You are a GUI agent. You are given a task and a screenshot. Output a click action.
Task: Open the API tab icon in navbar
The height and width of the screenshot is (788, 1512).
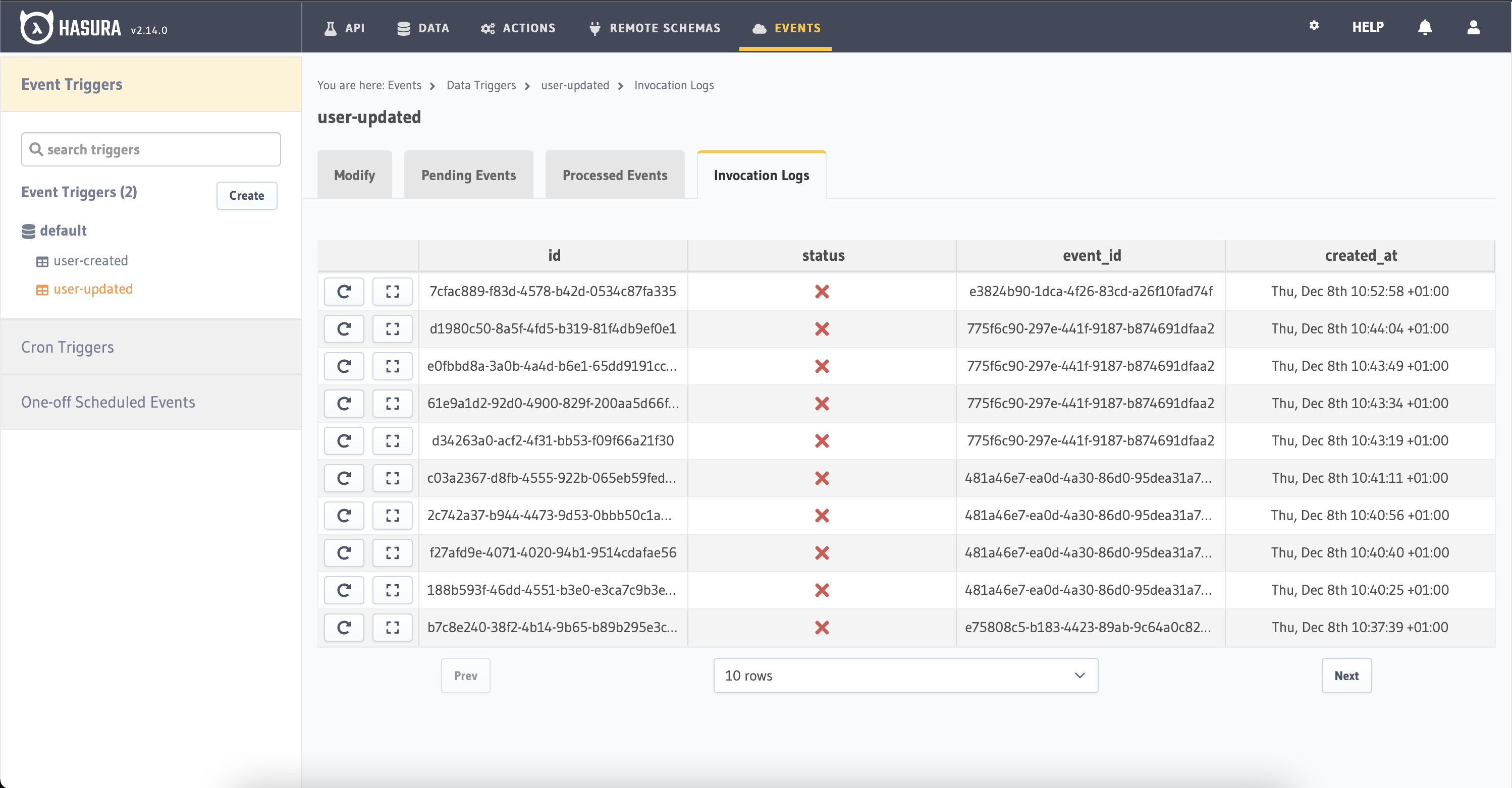coord(331,28)
